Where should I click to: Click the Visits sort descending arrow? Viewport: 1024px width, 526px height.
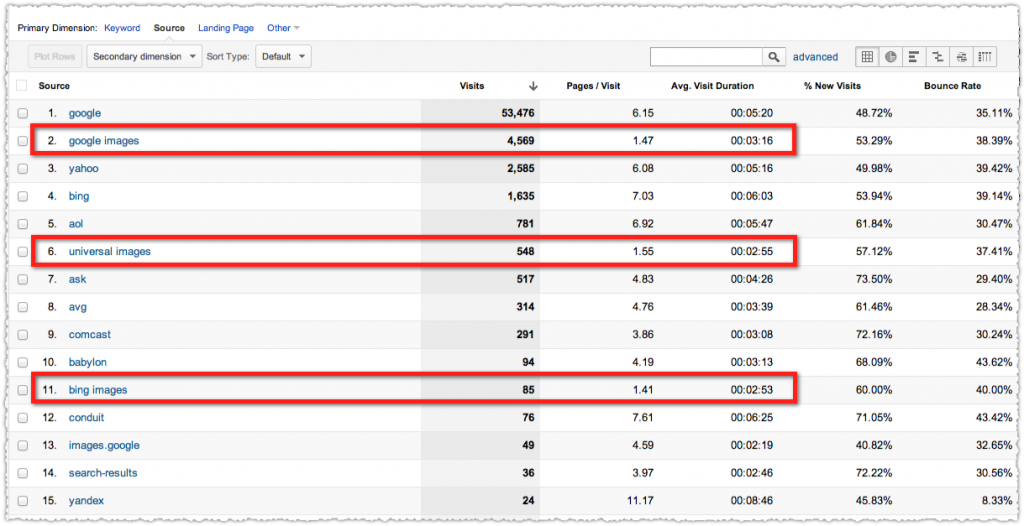pyautogui.click(x=533, y=86)
